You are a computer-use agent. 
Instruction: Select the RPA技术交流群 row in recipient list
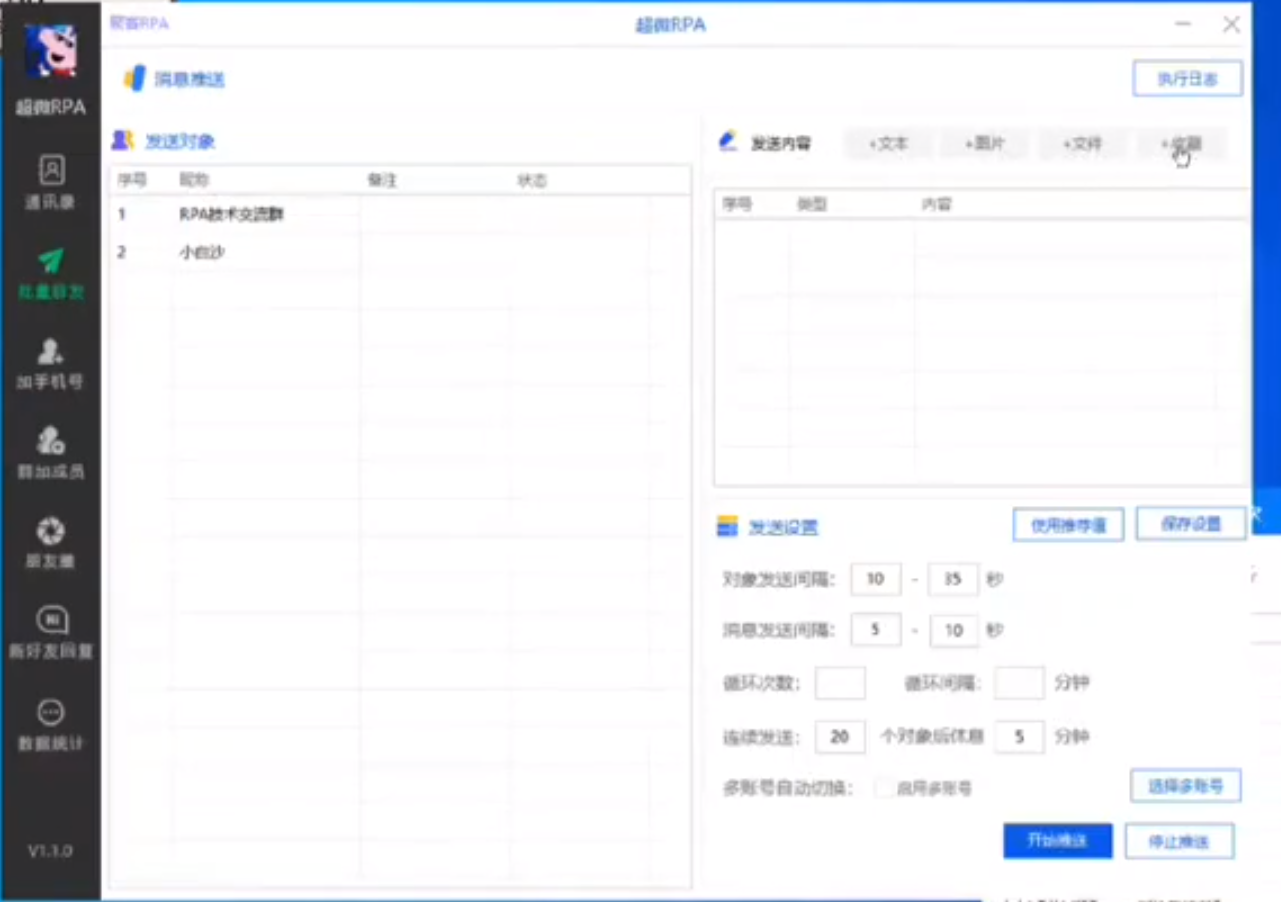(x=232, y=214)
